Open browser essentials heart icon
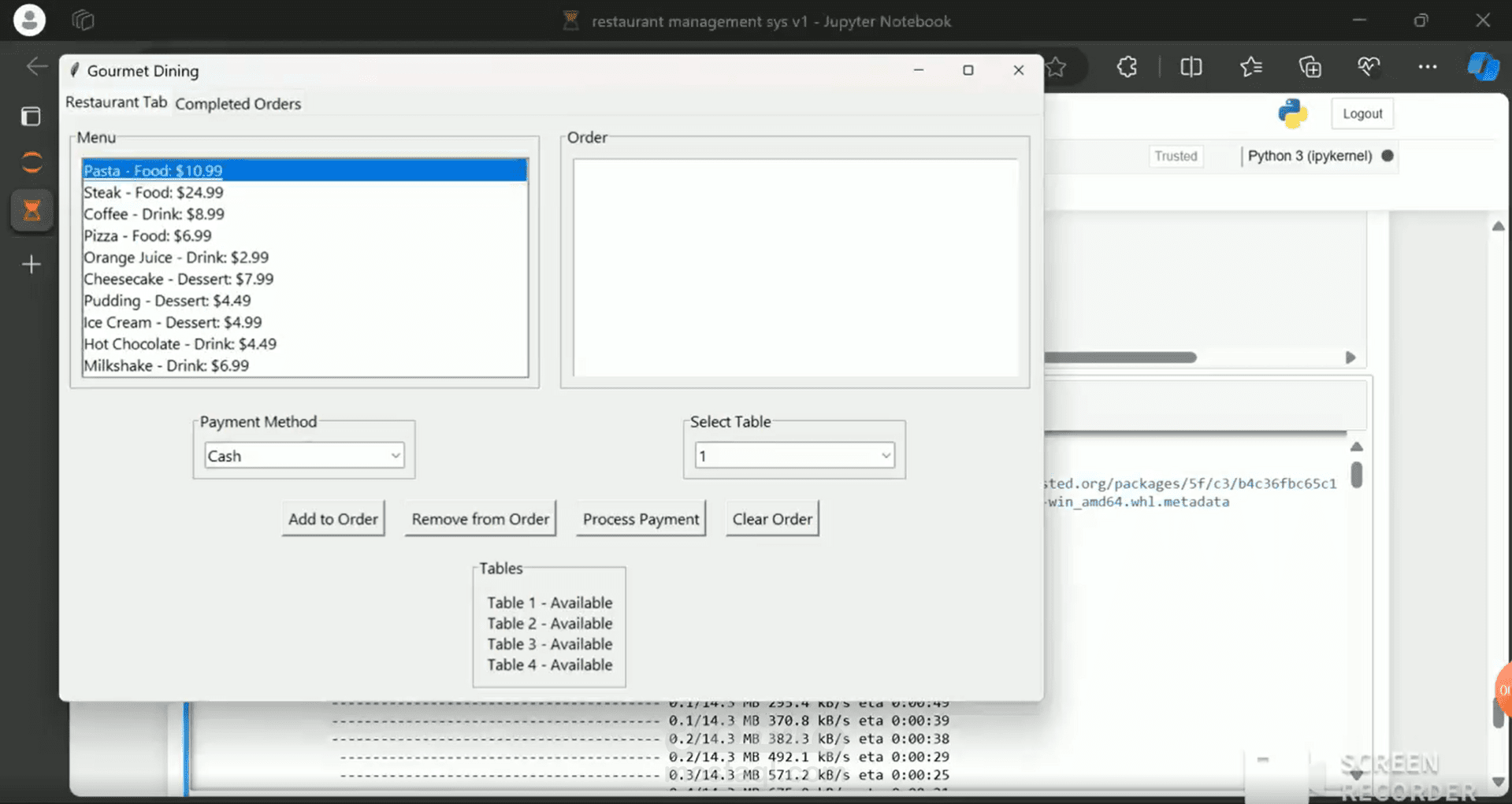The width and height of the screenshot is (1512, 804). [1369, 67]
